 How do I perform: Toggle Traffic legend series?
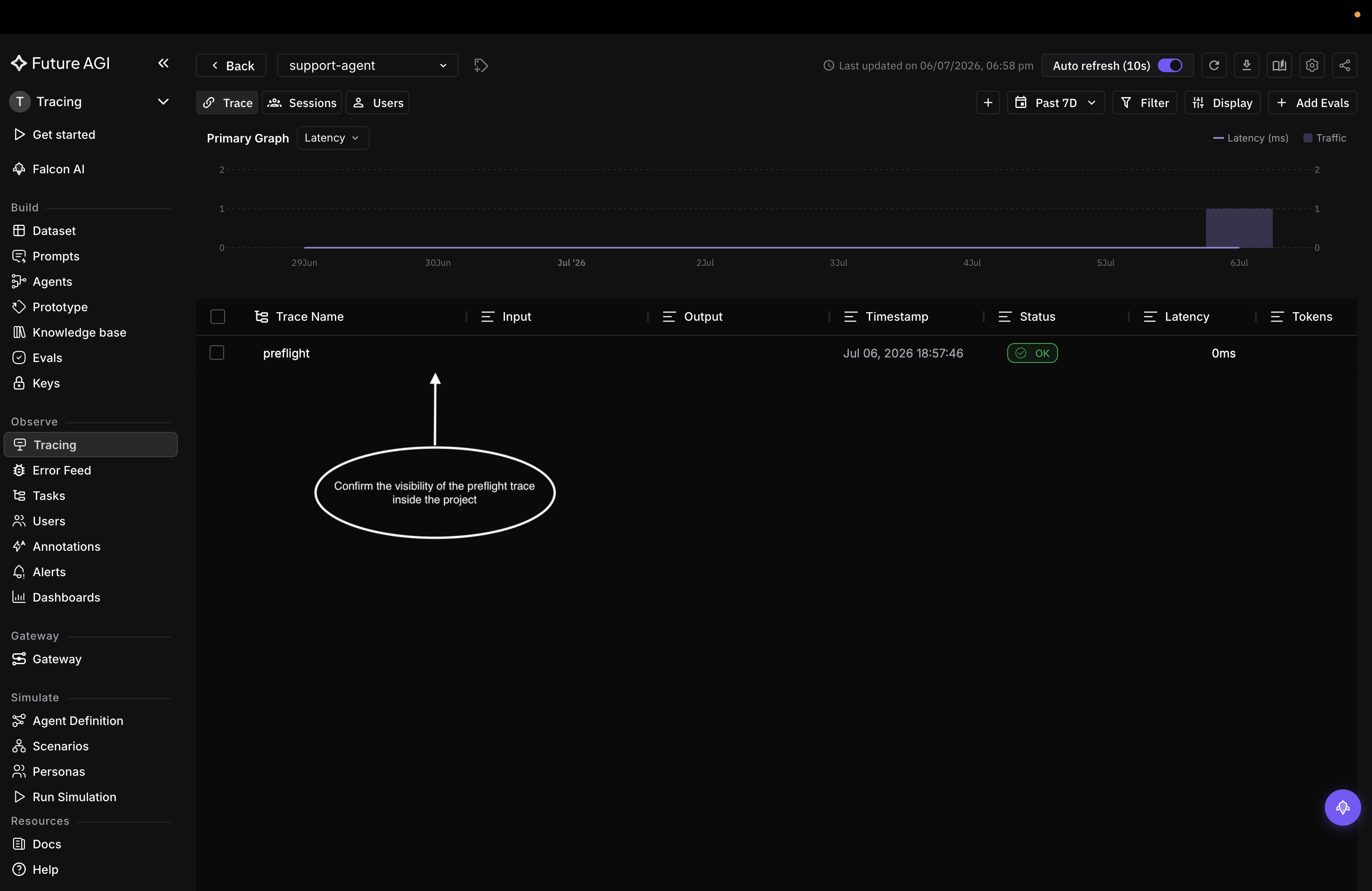click(x=1324, y=138)
